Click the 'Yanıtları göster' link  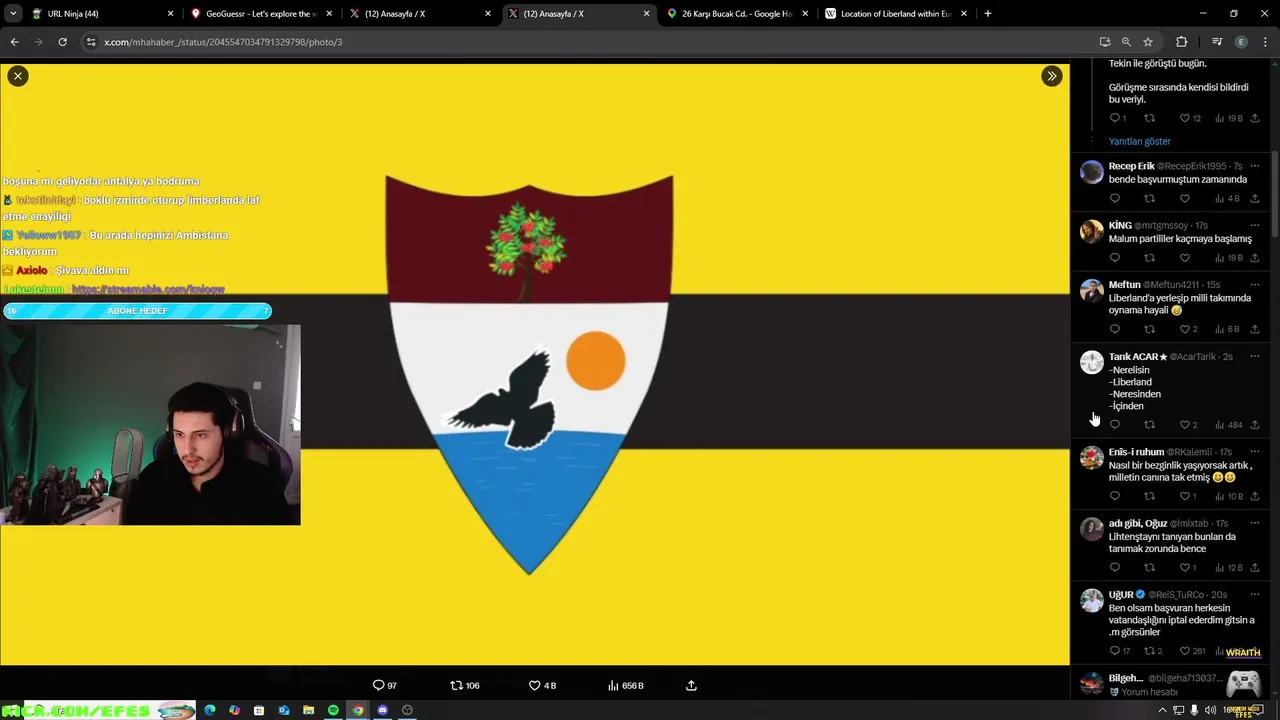pyautogui.click(x=1139, y=141)
